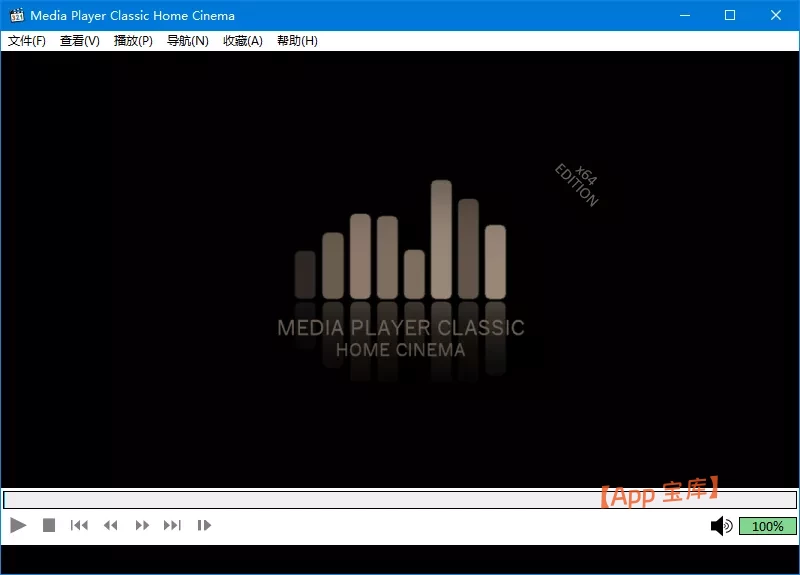Maximize the player window
The image size is (800, 575).
point(730,15)
